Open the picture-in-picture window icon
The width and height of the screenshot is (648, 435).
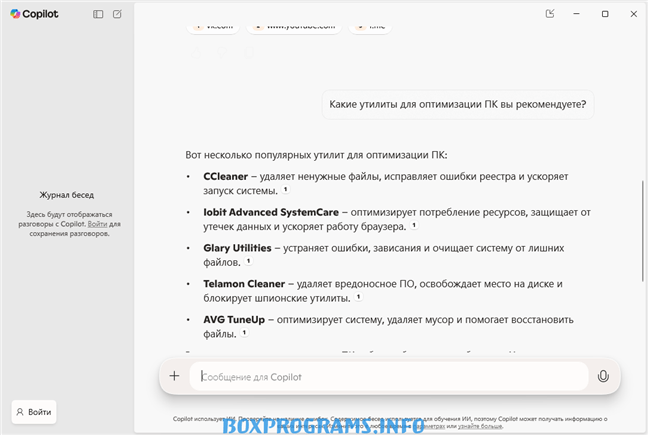pyautogui.click(x=550, y=14)
